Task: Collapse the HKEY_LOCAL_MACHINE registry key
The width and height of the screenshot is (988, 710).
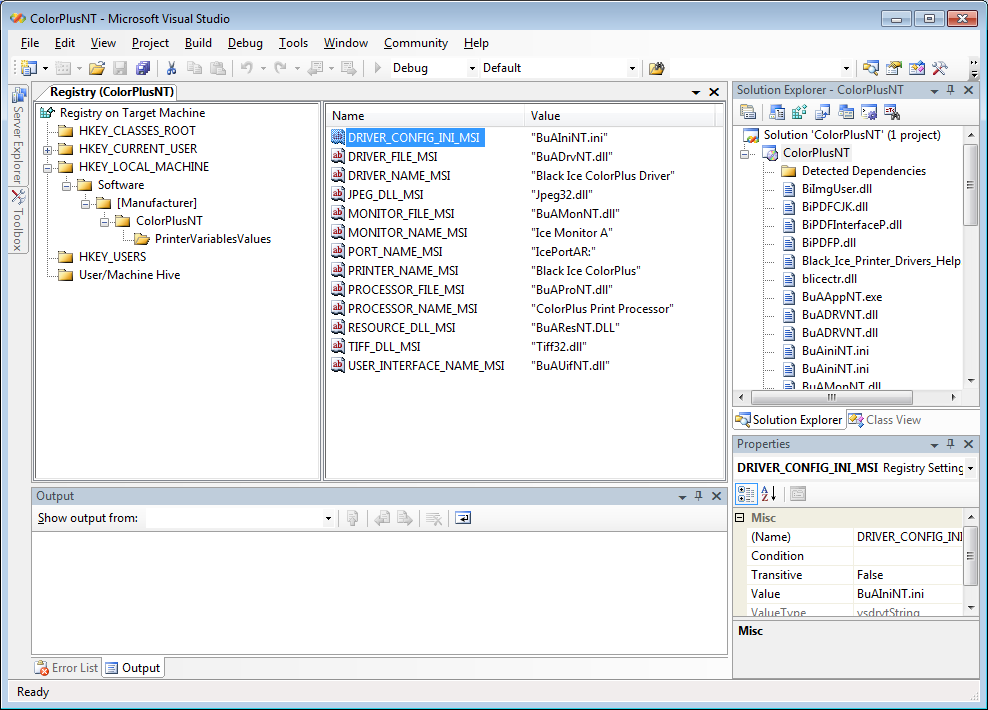Action: (47, 168)
